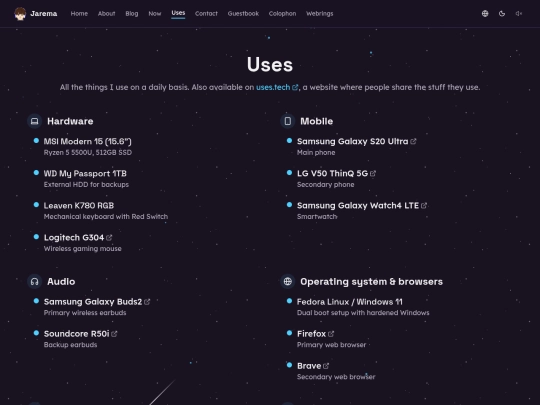Open the Webrings page
This screenshot has height=405, width=540.
[320, 14]
